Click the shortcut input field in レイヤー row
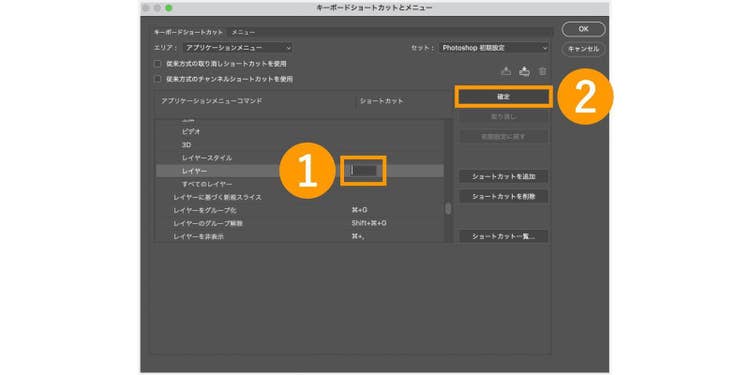This screenshot has width=750, height=375. coord(363,170)
